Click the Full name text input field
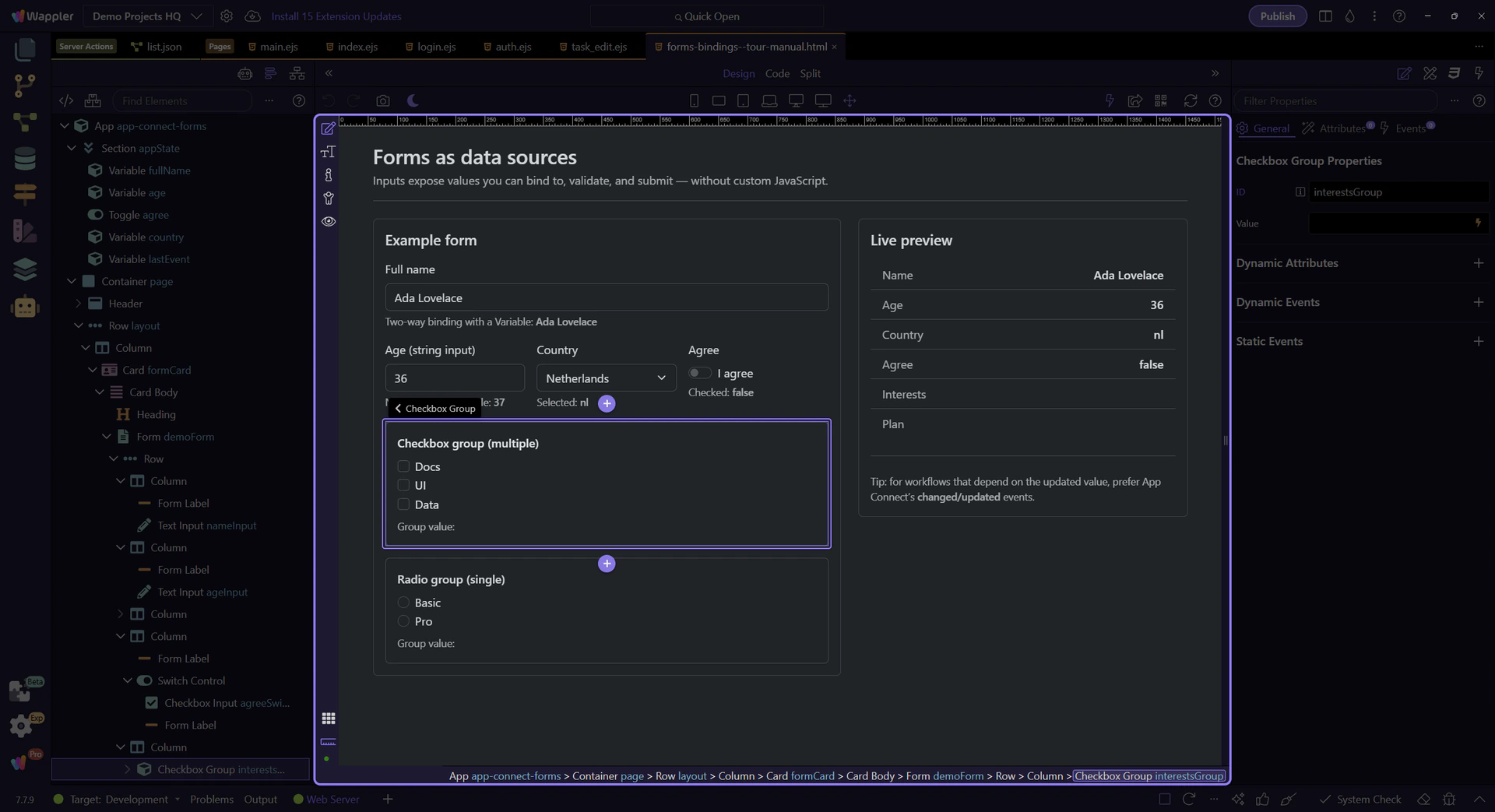Screen dimensions: 1495x812 point(606,297)
